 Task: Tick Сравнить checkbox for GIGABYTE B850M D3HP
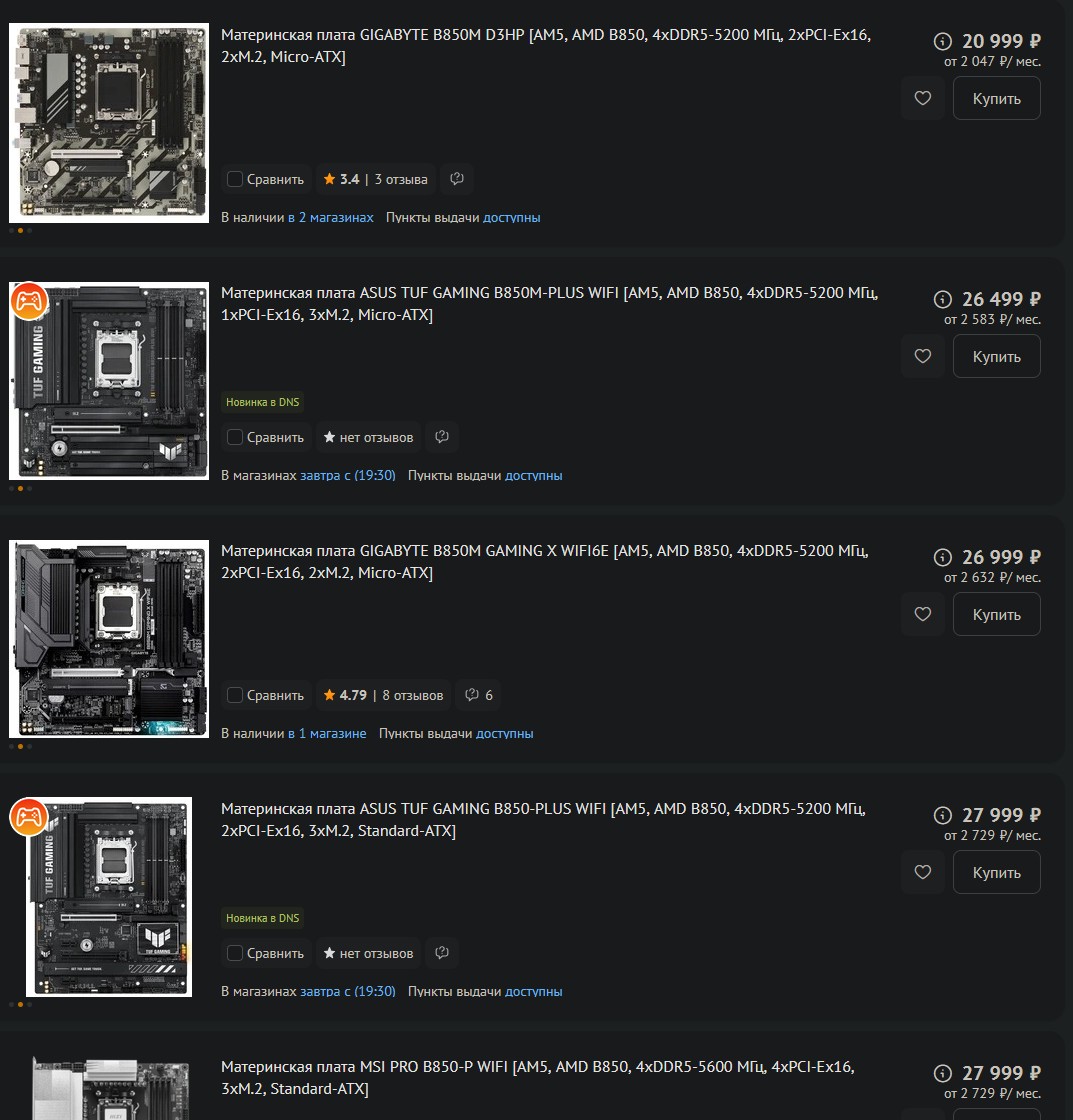[x=234, y=179]
